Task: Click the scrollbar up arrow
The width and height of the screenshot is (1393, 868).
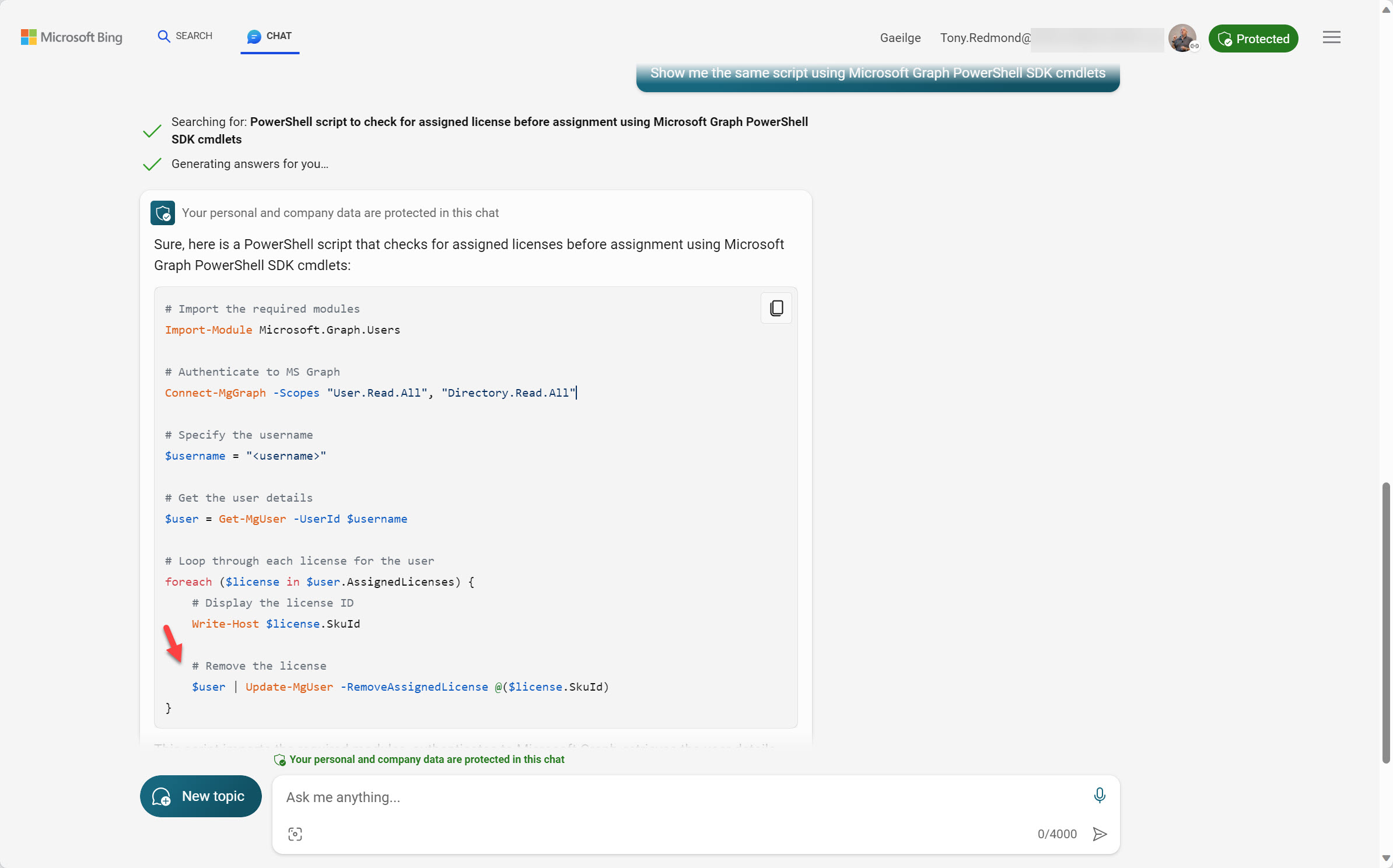Action: 1387,9
